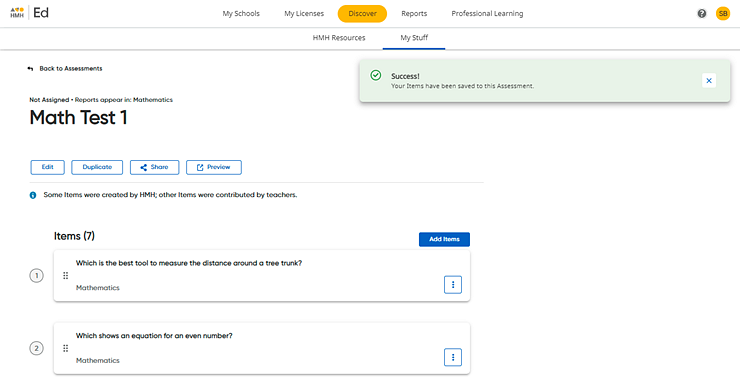740x381 pixels.
Task: Open the three-dot menu for the tree trunk question
Action: (x=453, y=285)
